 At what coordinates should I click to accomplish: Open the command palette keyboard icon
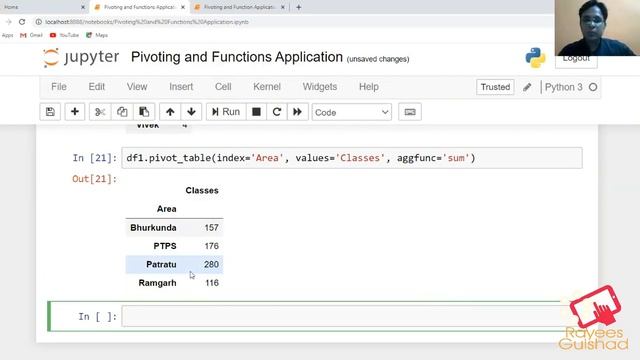(x=410, y=112)
